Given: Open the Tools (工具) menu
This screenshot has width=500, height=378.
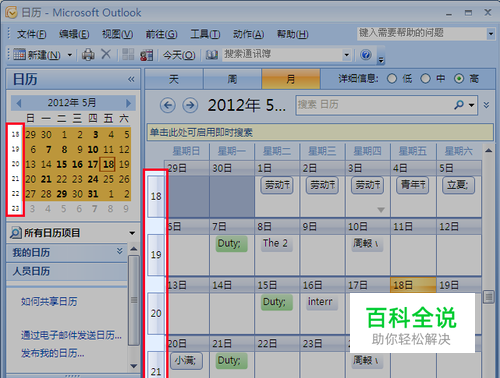Looking at the screenshot, I should (x=205, y=34).
